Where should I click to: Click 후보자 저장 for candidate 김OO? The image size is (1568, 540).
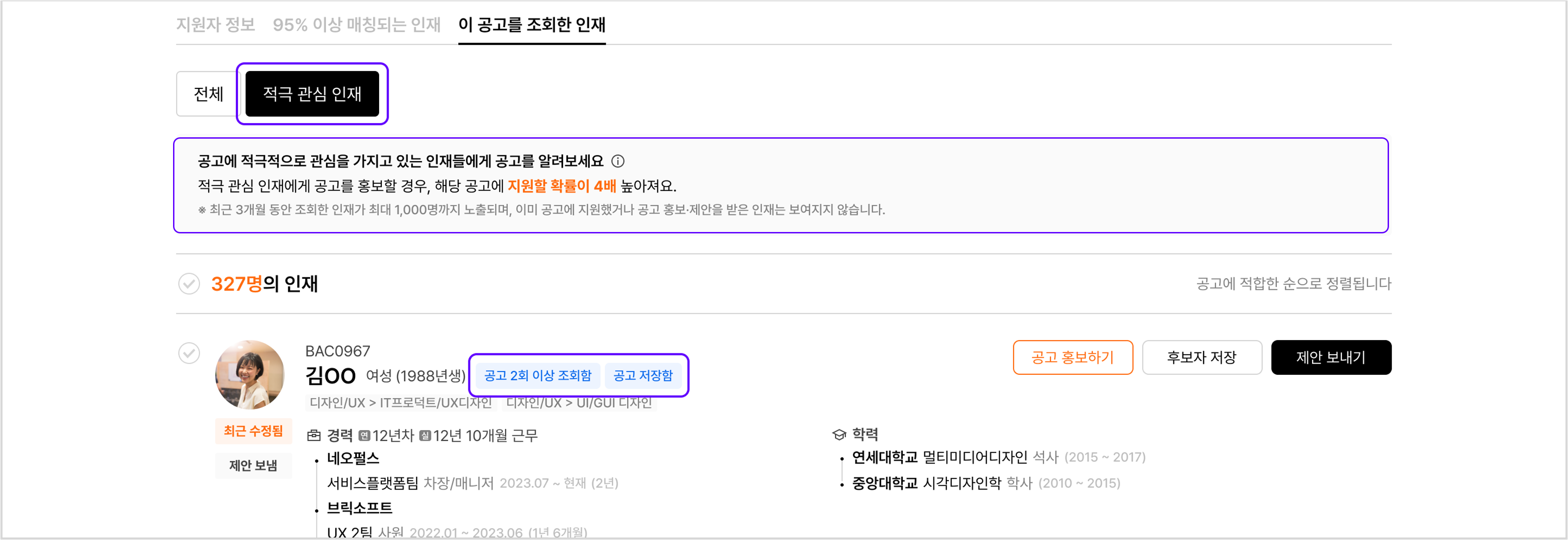(x=1202, y=358)
